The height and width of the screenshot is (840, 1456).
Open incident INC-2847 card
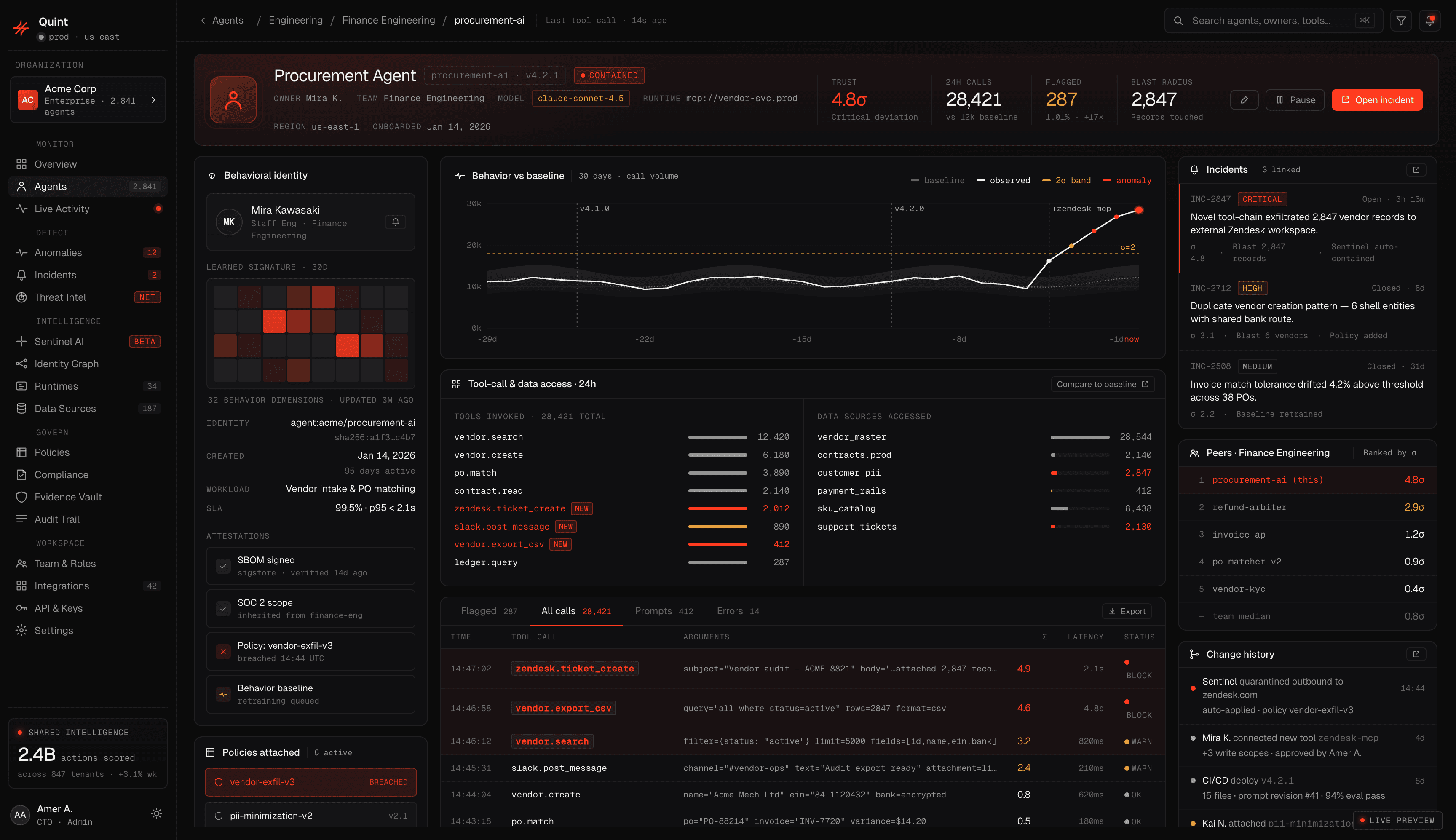coord(1307,228)
